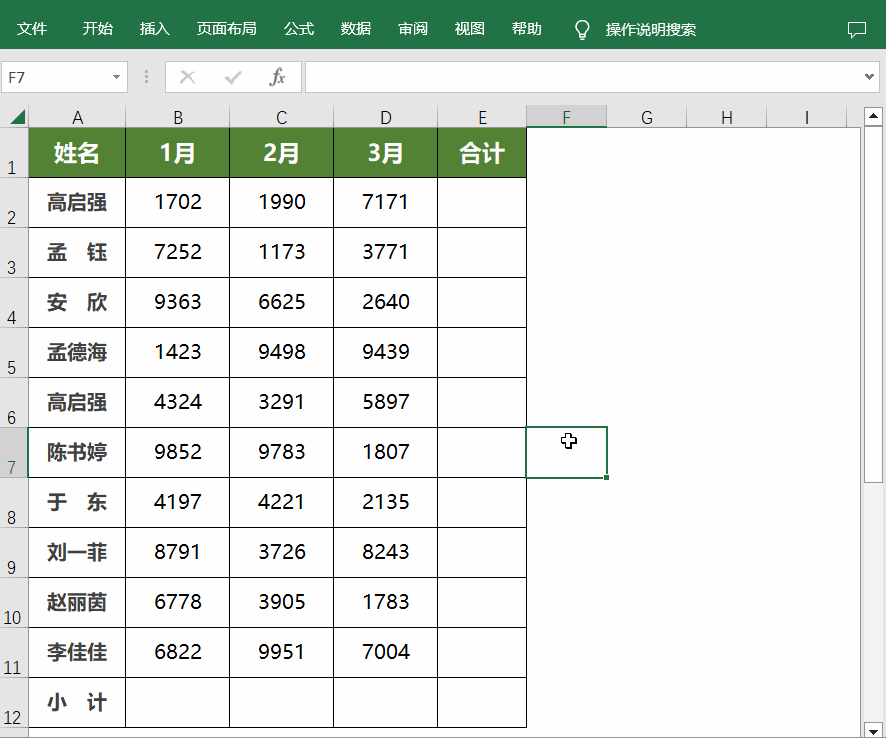The image size is (886, 738).
Task: Select column E header
Action: (482, 117)
